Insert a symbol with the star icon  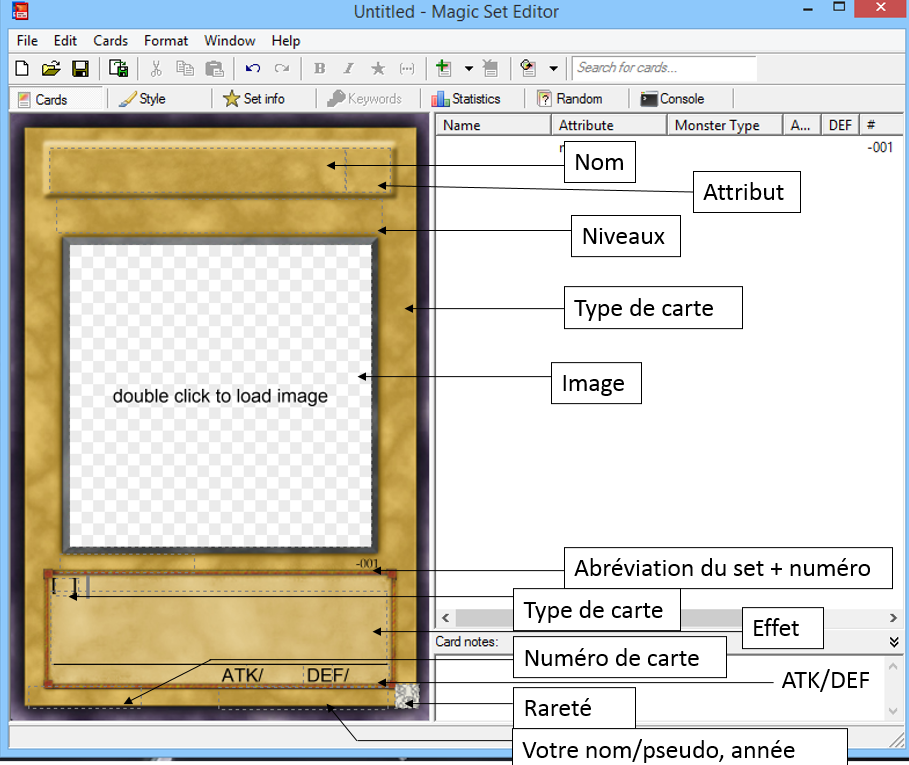378,68
